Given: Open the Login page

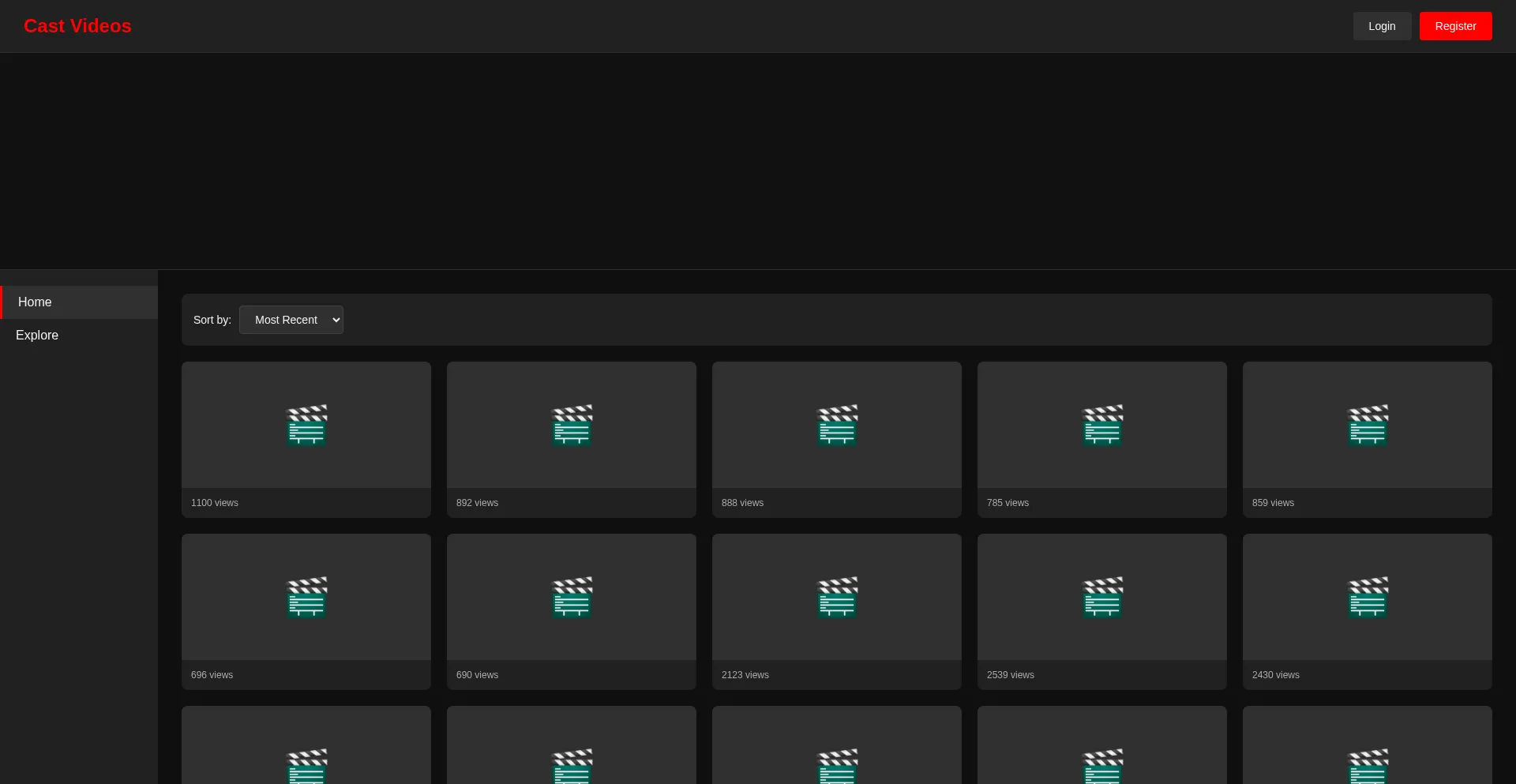Looking at the screenshot, I should point(1382,26).
